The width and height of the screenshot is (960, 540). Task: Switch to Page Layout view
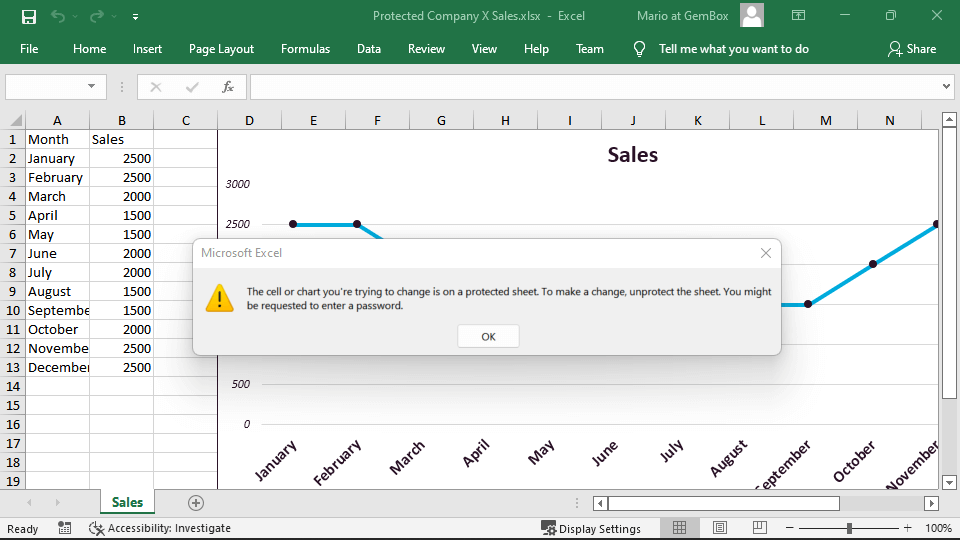pyautogui.click(x=720, y=528)
